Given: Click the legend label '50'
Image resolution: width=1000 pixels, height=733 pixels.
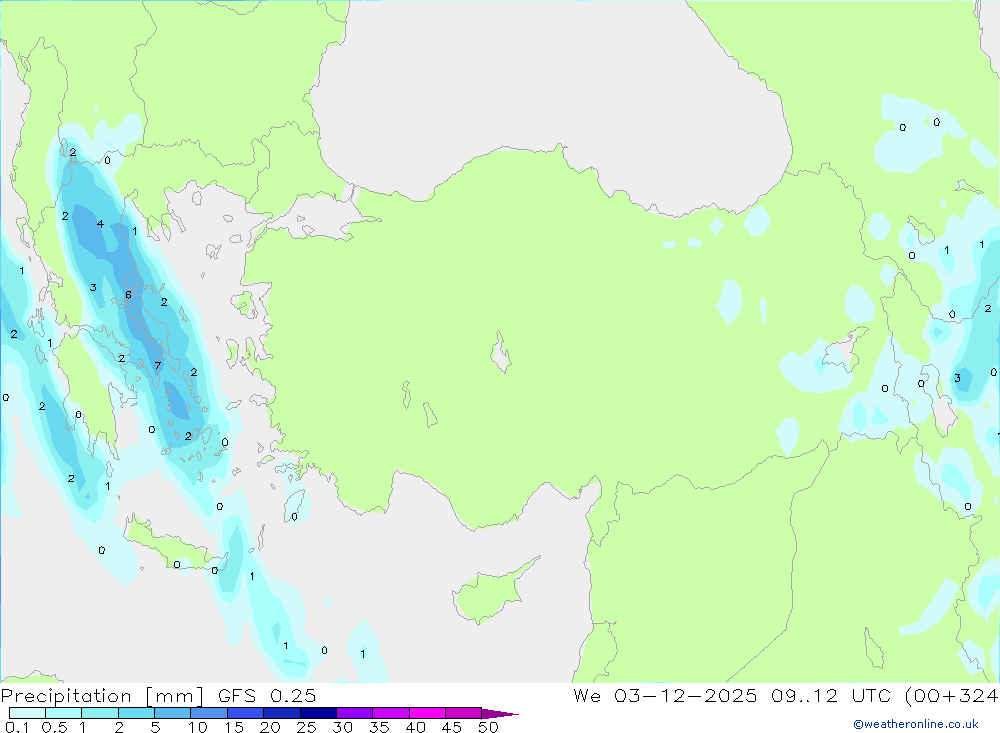Looking at the screenshot, I should tap(488, 727).
